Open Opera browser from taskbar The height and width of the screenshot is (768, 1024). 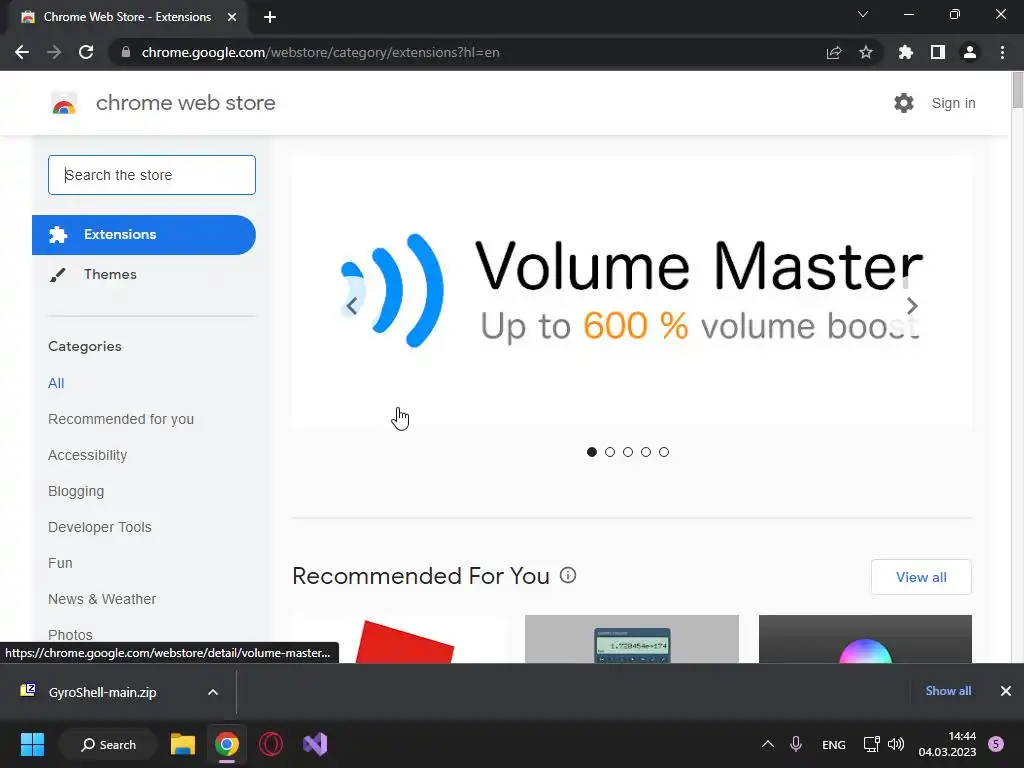[x=271, y=744]
